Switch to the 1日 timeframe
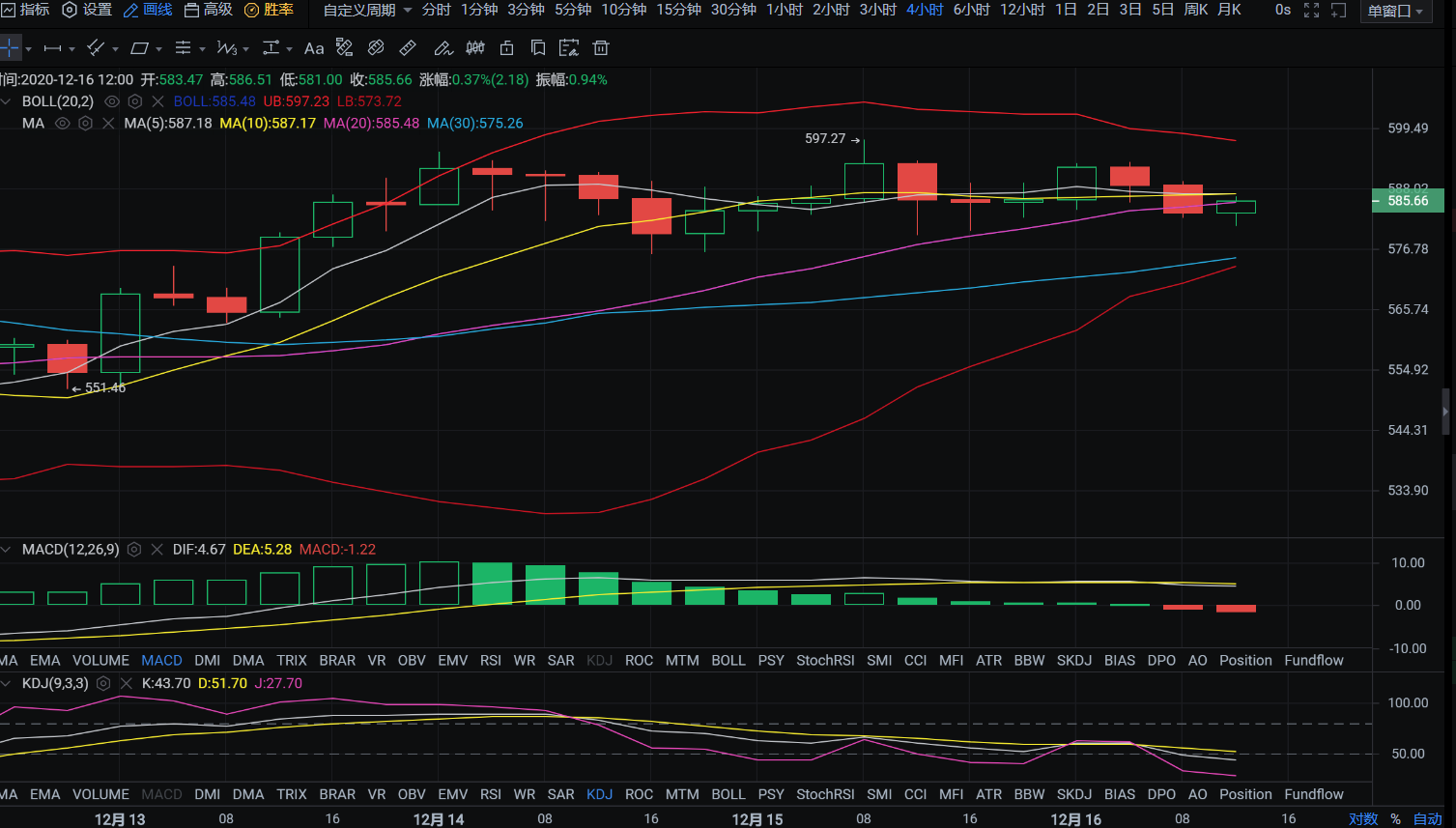 click(x=1066, y=10)
